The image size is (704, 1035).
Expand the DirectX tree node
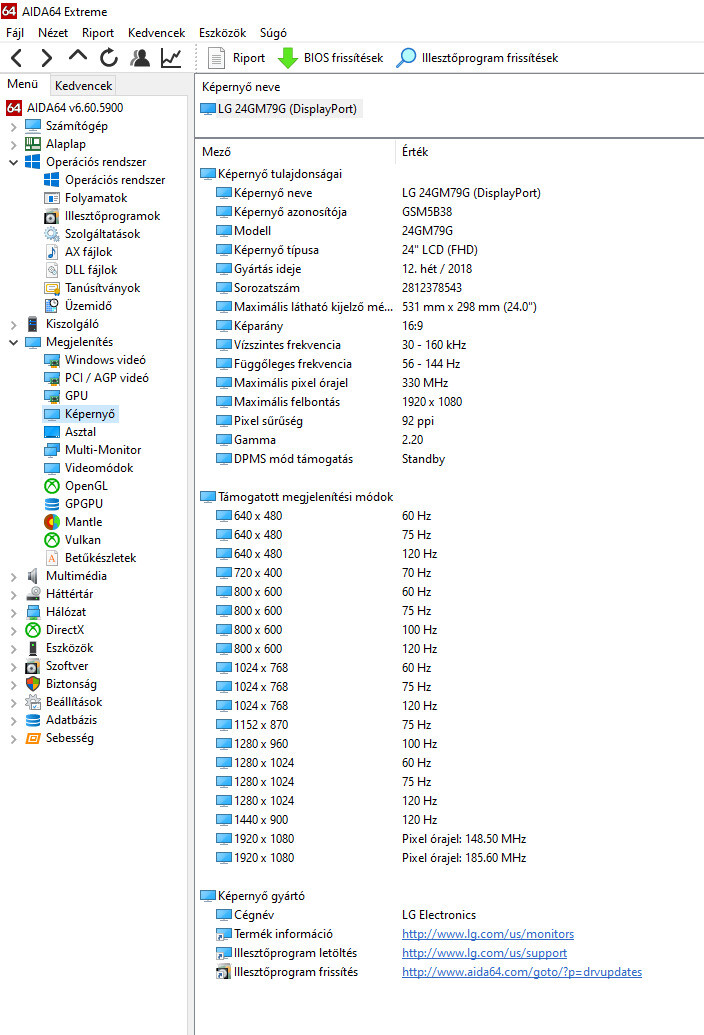[x=14, y=630]
